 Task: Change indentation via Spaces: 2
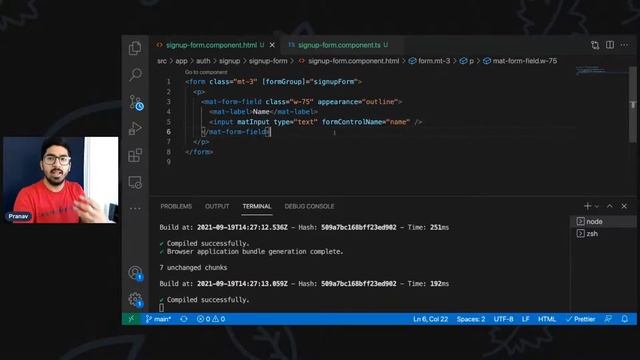[471, 319]
